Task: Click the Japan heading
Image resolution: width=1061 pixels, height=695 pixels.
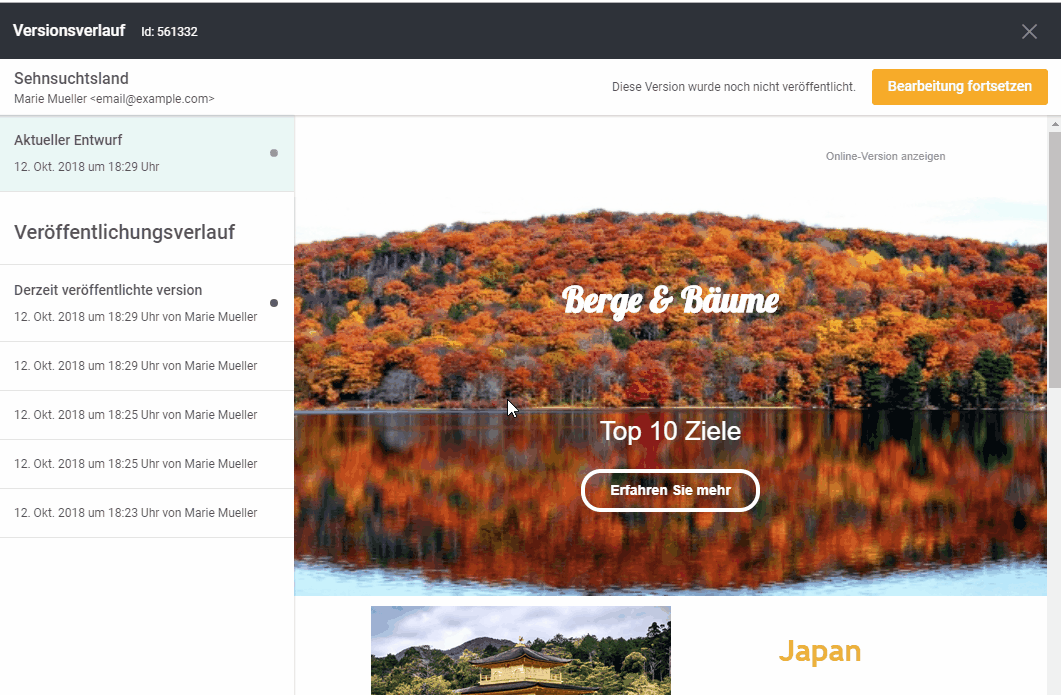Action: coord(819,652)
